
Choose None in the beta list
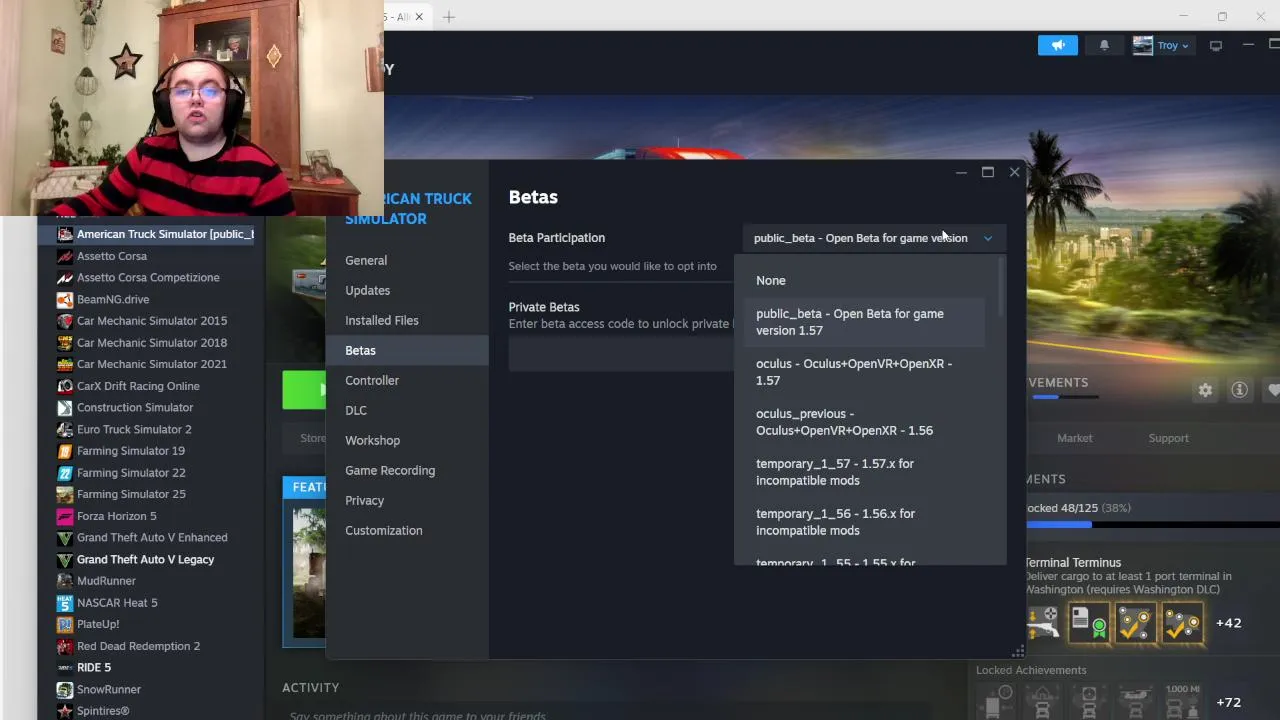coord(864,280)
